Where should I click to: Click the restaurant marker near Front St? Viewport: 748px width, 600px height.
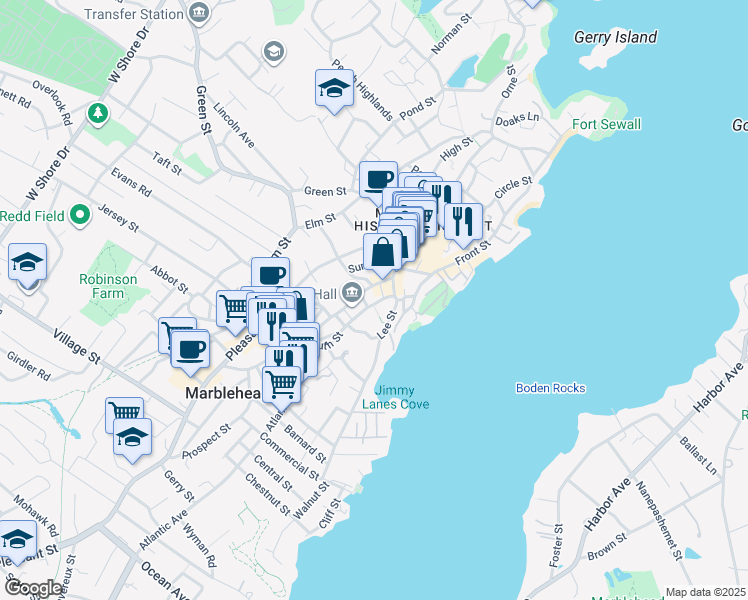463,219
